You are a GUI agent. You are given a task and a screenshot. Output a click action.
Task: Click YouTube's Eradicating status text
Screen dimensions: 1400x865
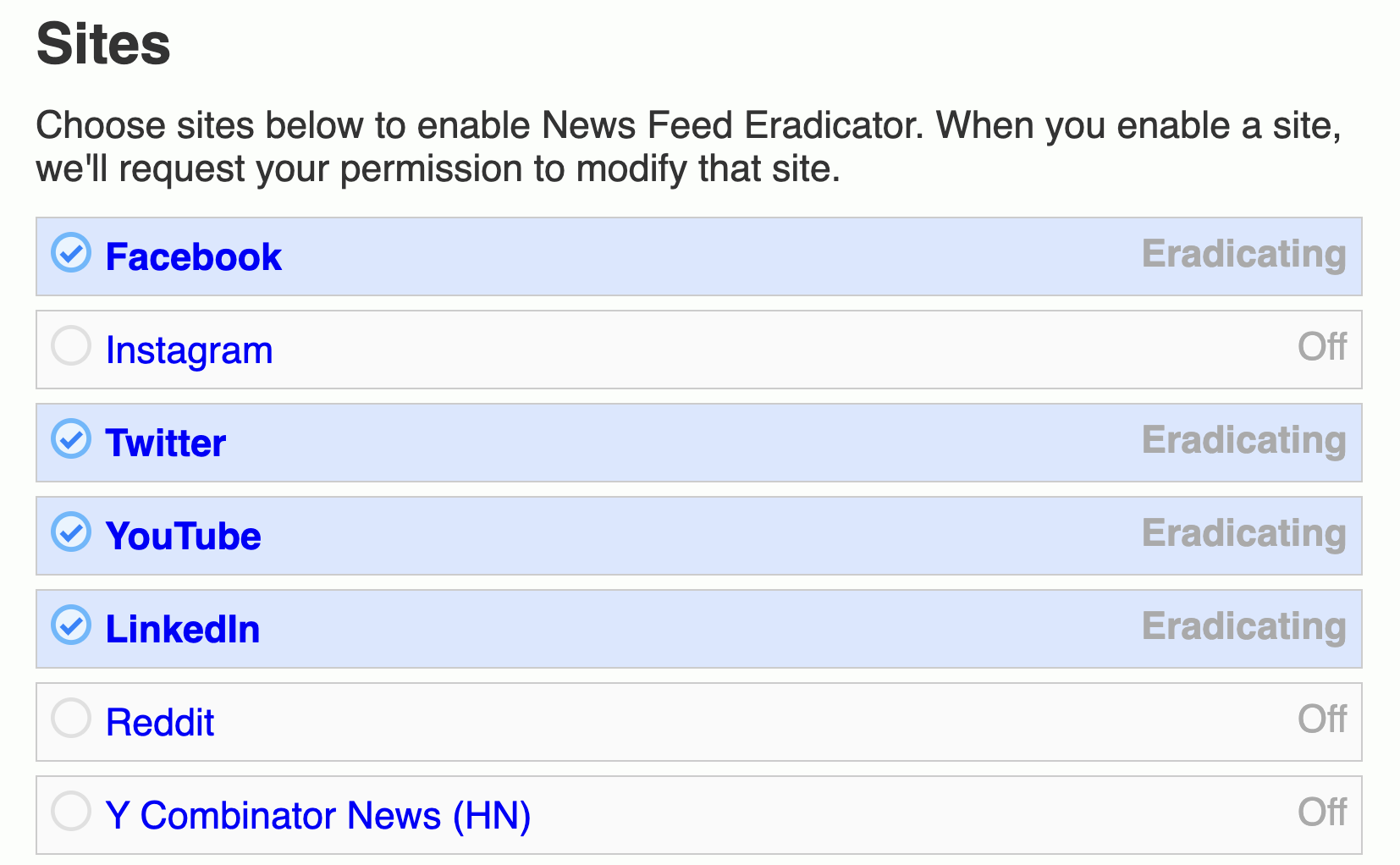(1244, 534)
